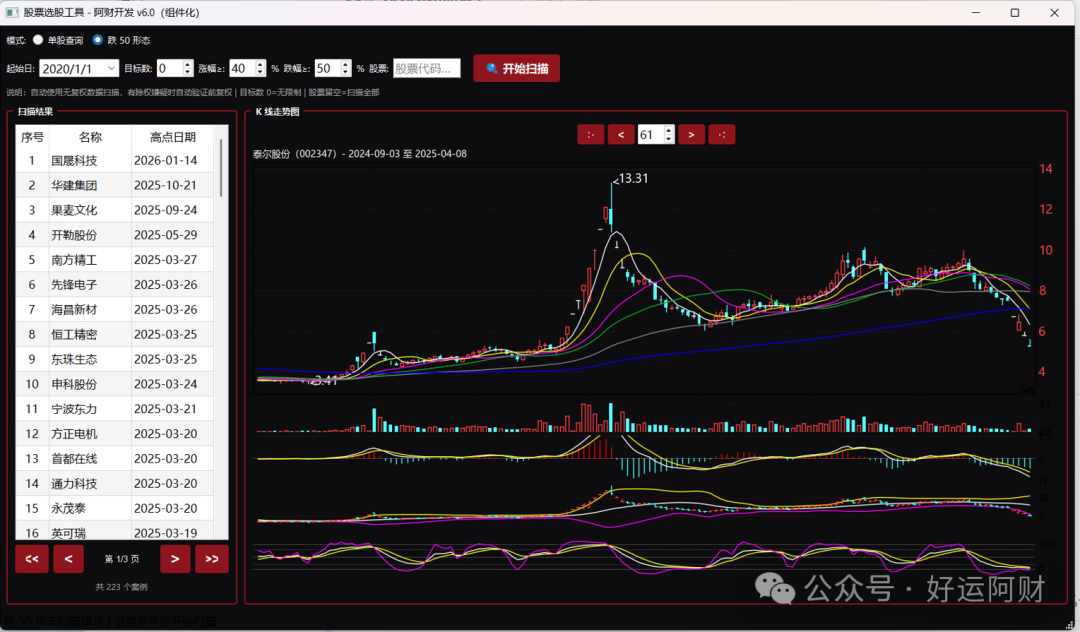Decrease the 目标数 spinner value
Viewport: 1080px width, 632px height.
pos(188,72)
